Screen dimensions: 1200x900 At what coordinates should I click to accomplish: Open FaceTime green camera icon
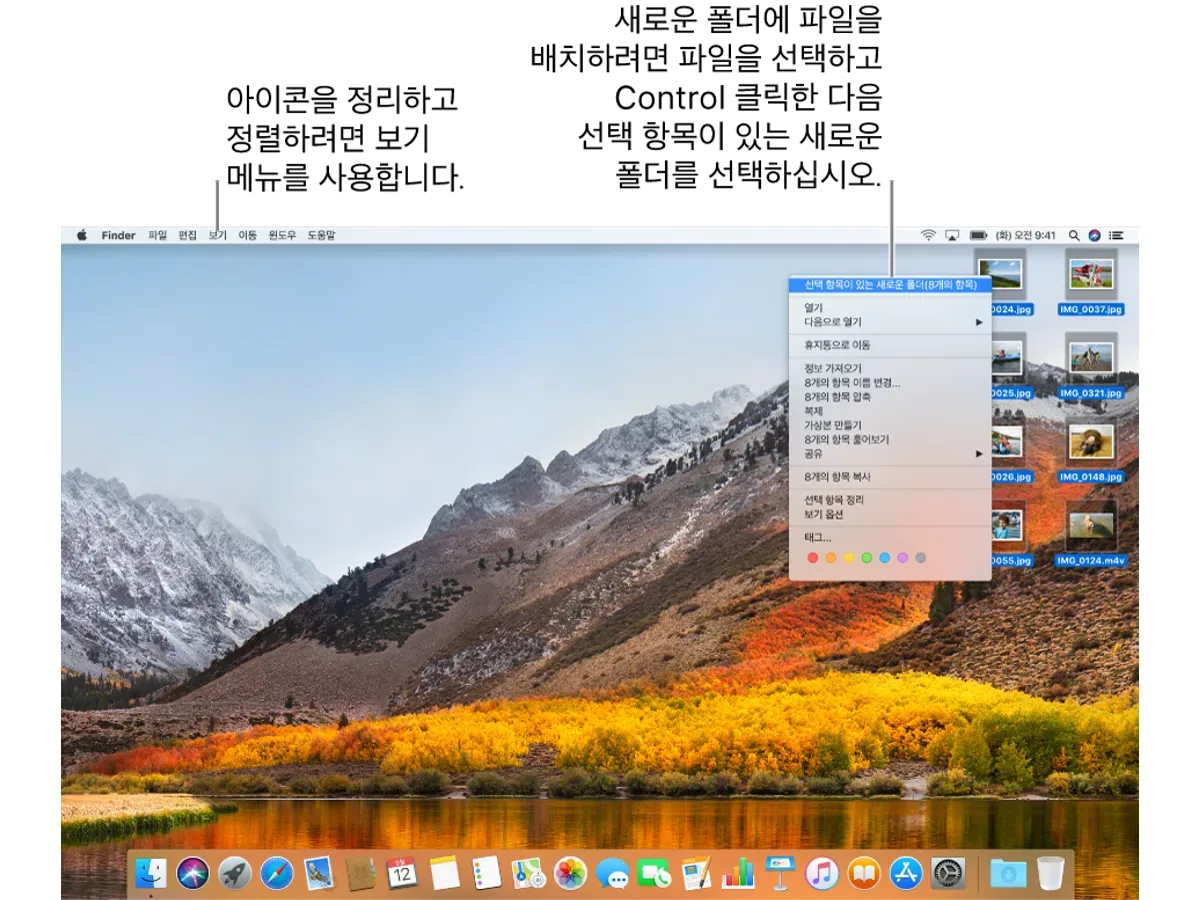coord(654,873)
